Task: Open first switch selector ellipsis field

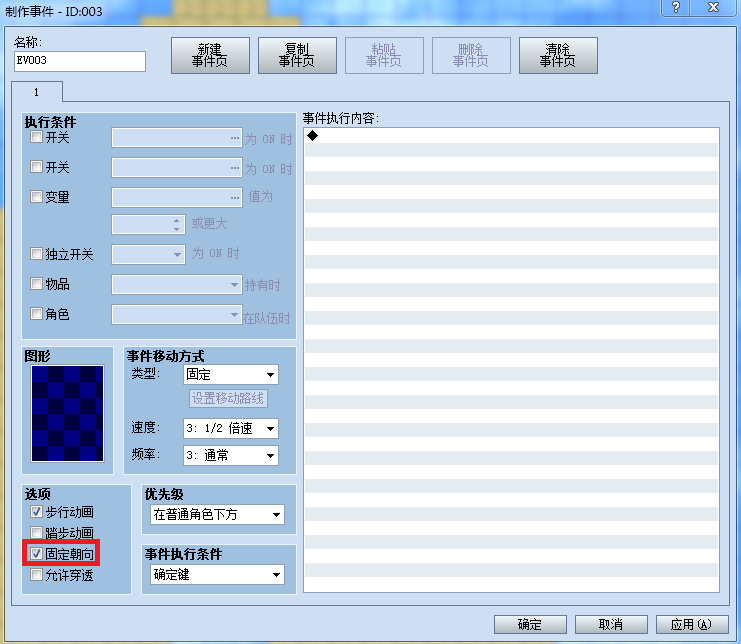Action: tap(177, 137)
